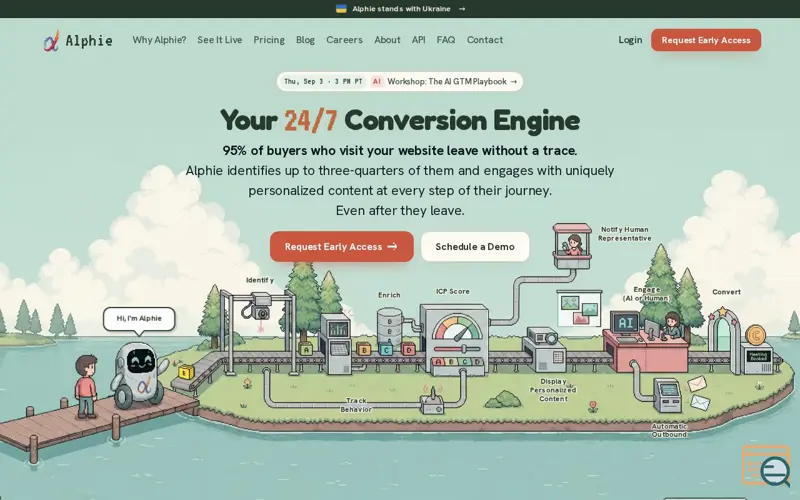Click hero Request Early Access button

point(341,246)
